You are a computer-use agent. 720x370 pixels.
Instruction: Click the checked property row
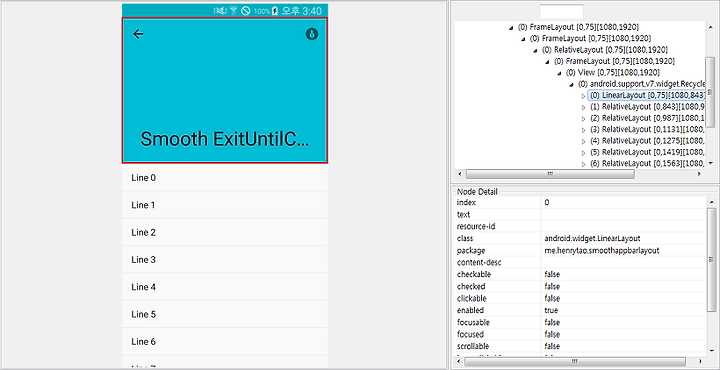coord(580,286)
